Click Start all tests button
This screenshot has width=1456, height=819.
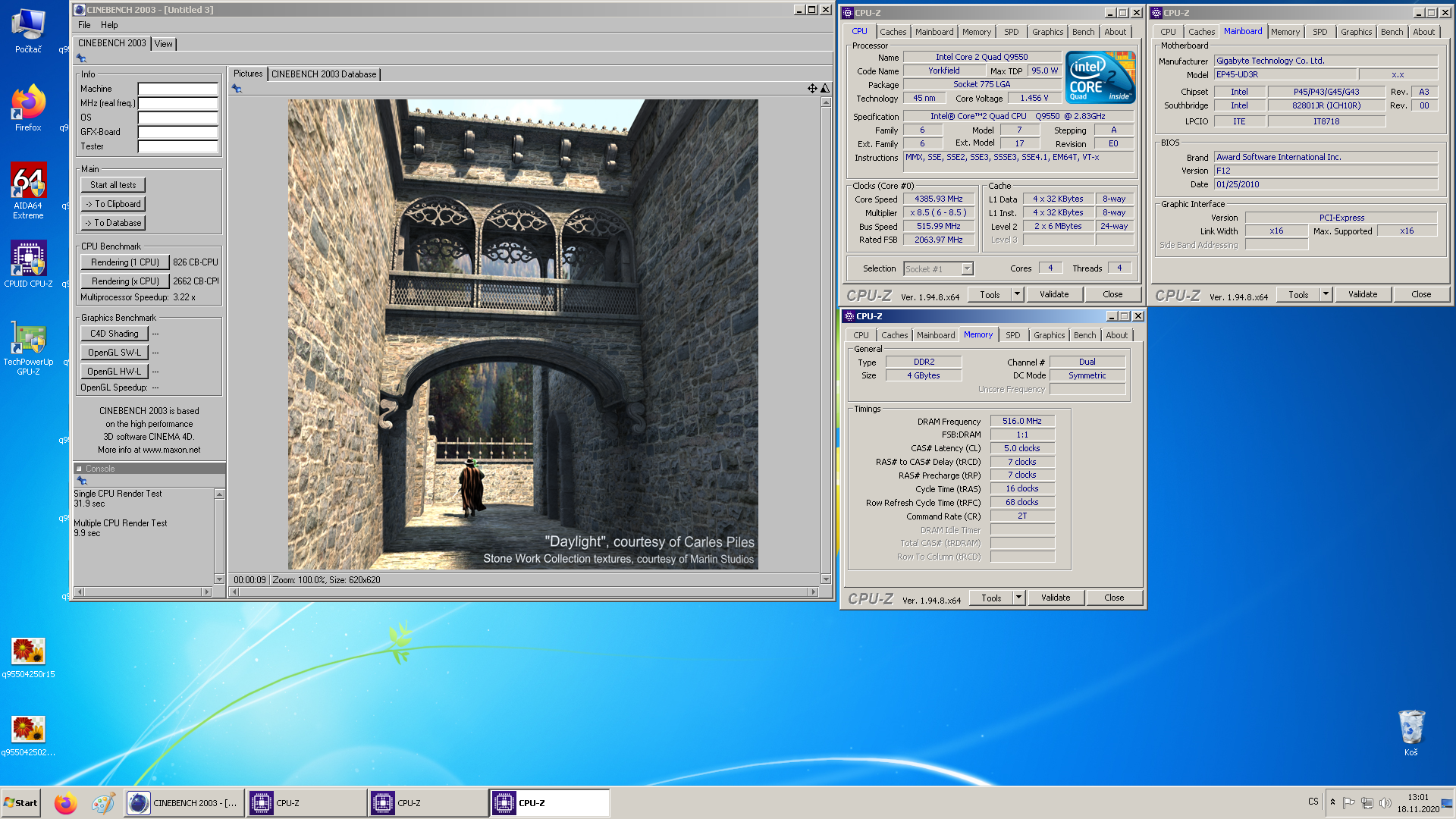[113, 185]
